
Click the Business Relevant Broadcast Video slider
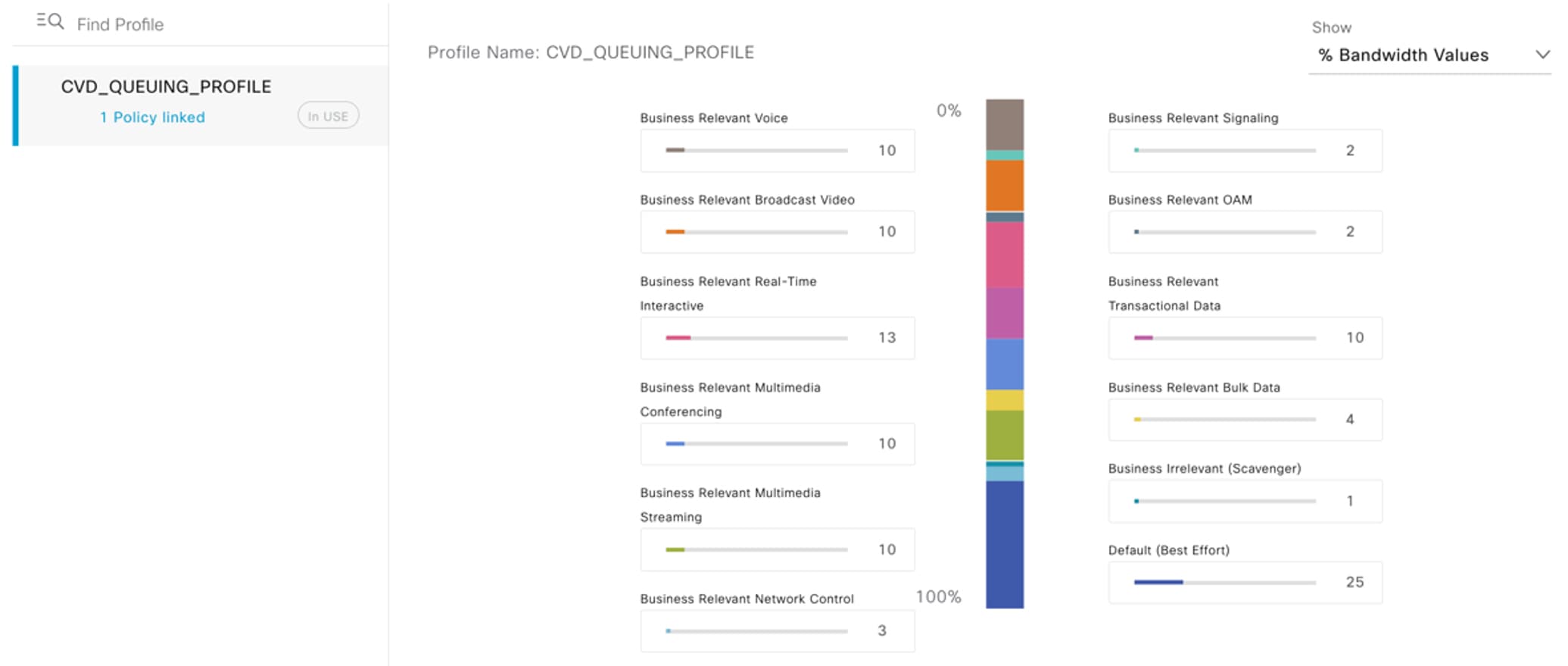[756, 232]
